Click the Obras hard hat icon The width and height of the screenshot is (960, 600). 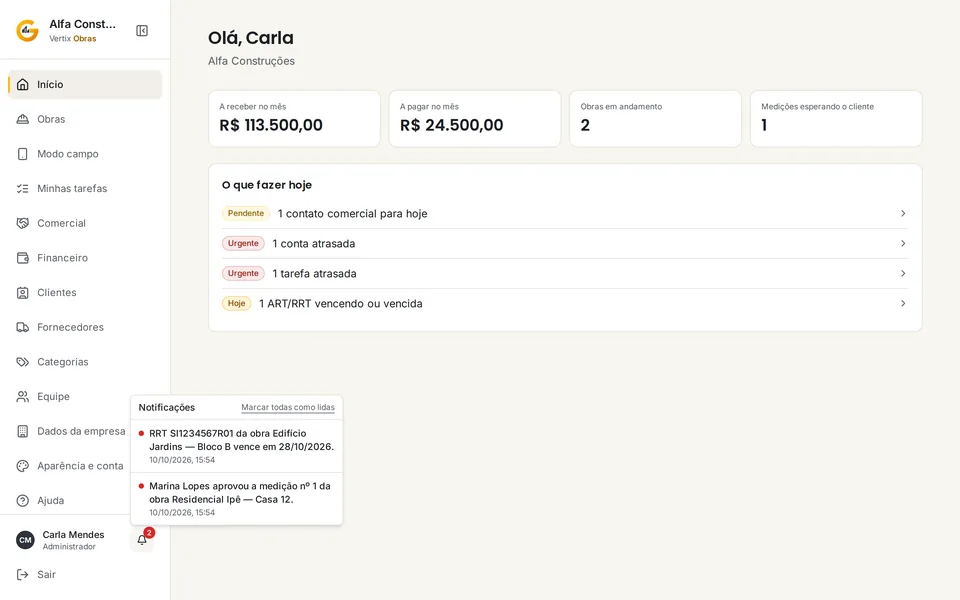click(x=23, y=119)
